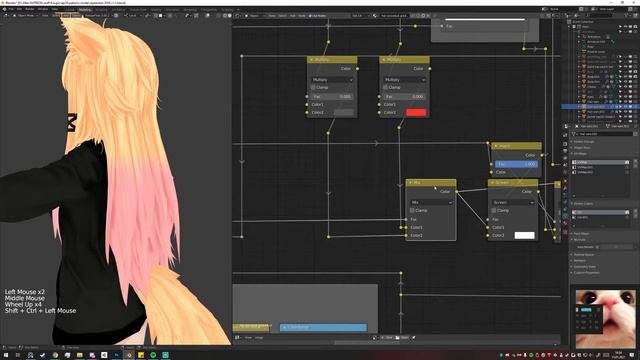Click the Scene Collection row in the outliner
Screen dimensions: 640x360
[x=582, y=22]
